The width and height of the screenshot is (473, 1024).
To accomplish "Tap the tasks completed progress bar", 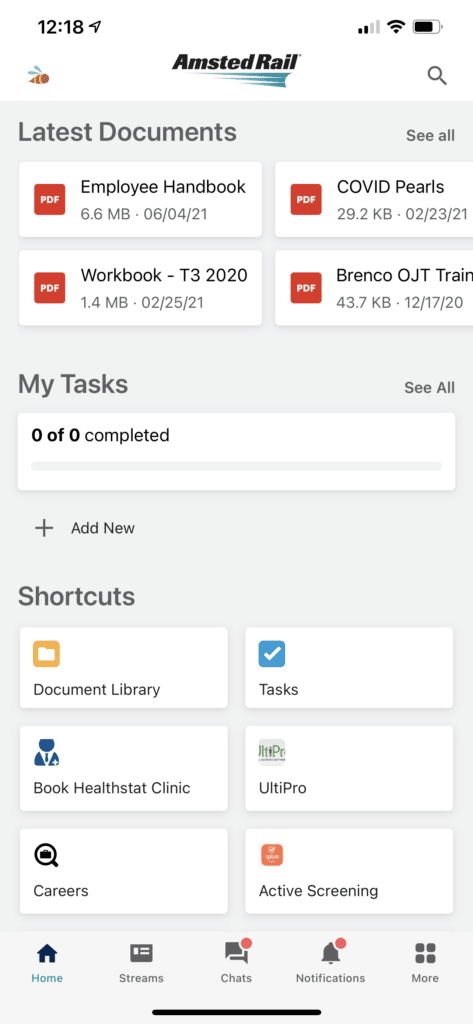I will [236, 466].
